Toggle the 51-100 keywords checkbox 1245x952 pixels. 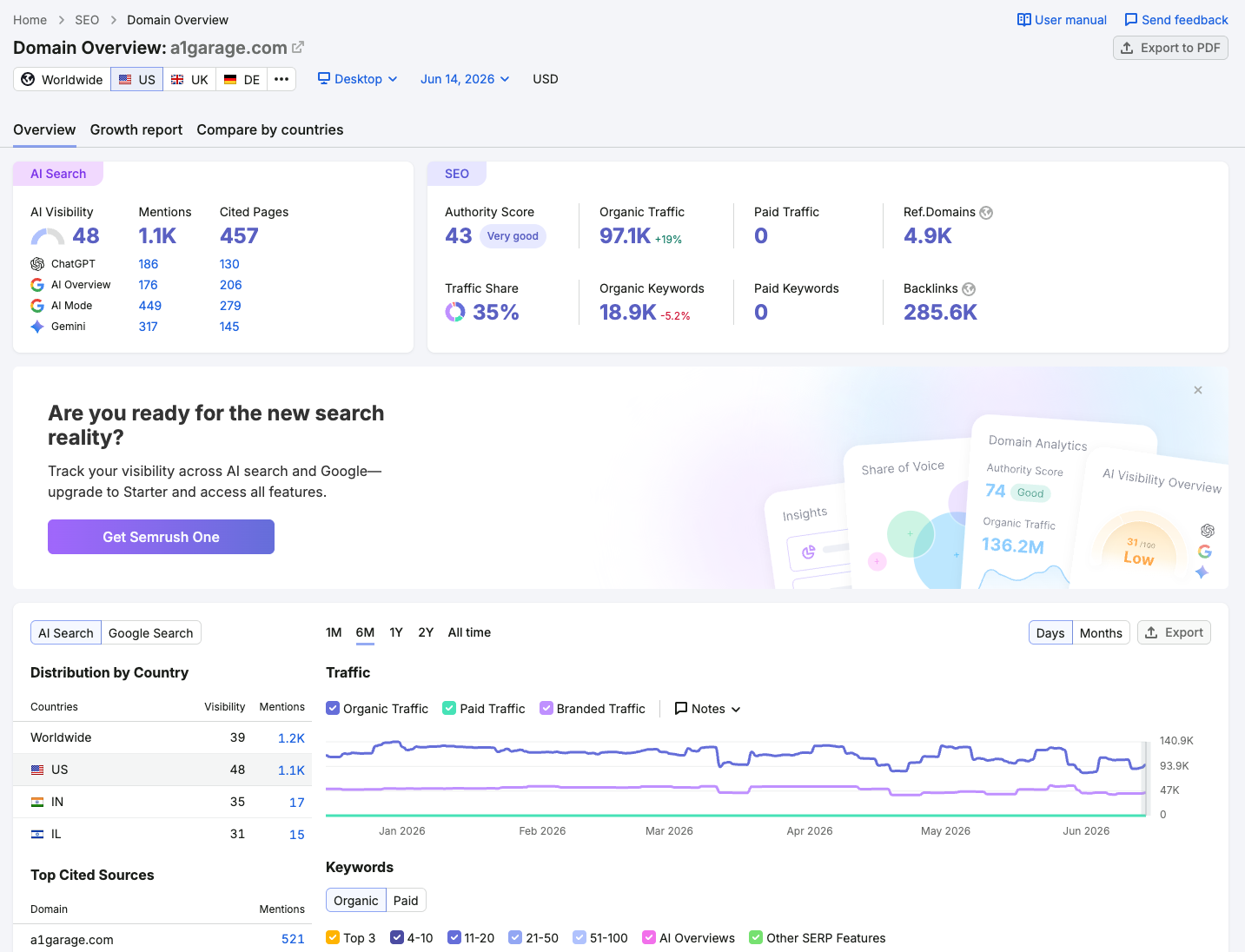(x=579, y=937)
